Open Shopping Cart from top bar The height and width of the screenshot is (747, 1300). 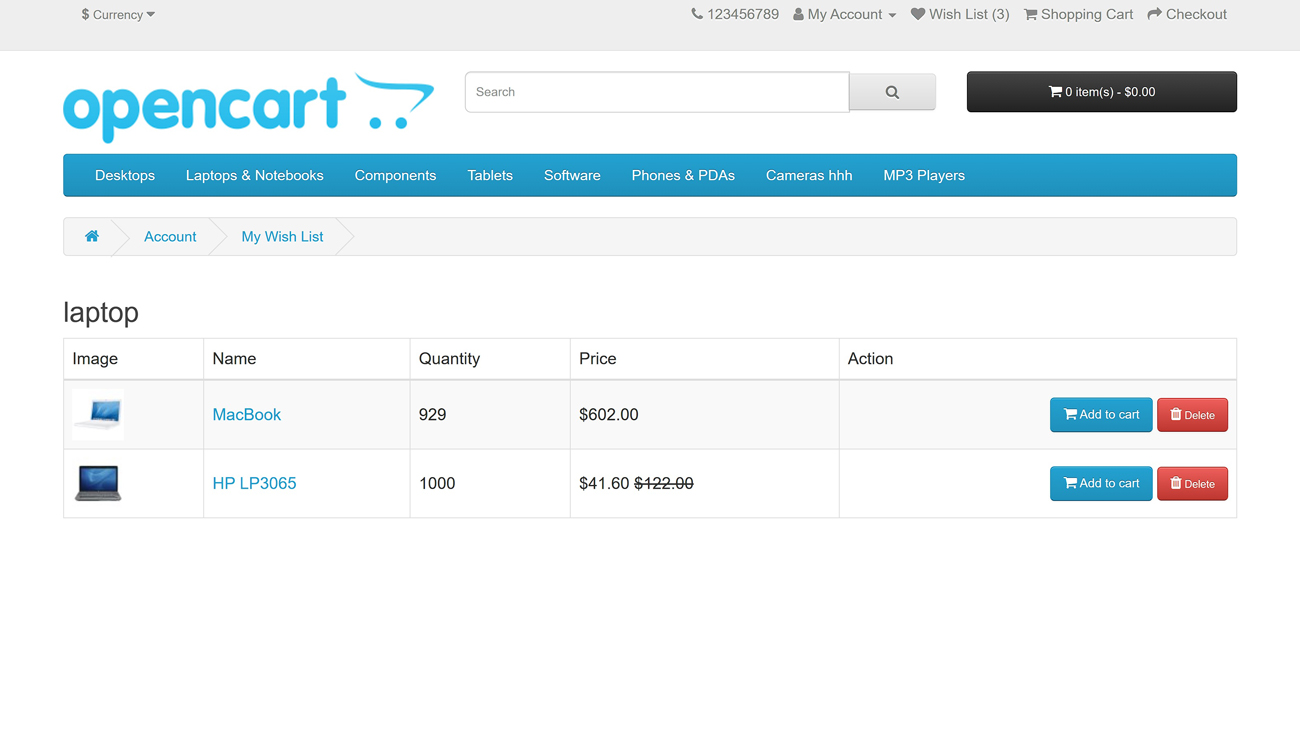click(x=1078, y=14)
